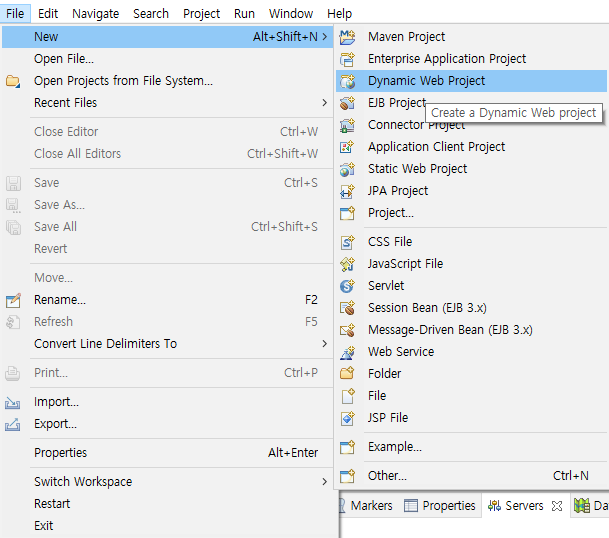
Task: Close the Servers view tab
Action: click(x=557, y=506)
